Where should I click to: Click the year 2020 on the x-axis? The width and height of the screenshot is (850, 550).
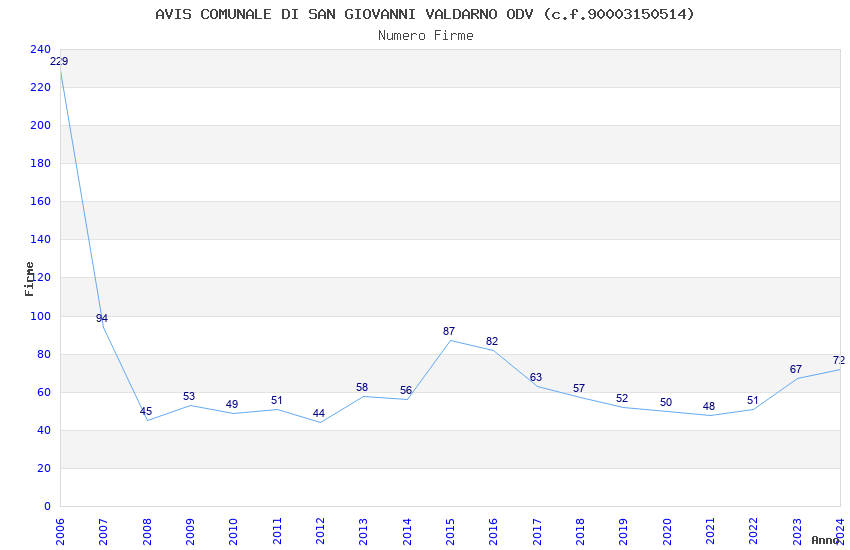point(667,532)
